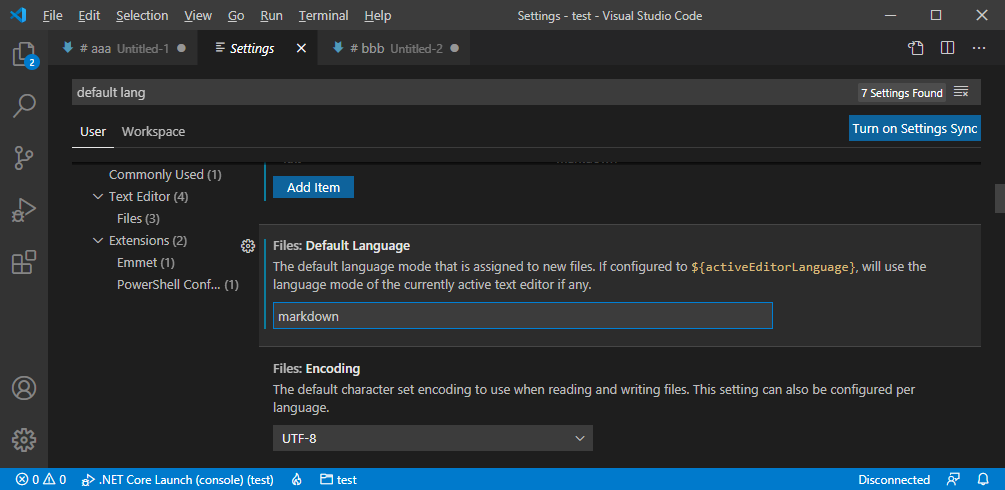
Task: Click the Add Item button
Action: click(313, 187)
